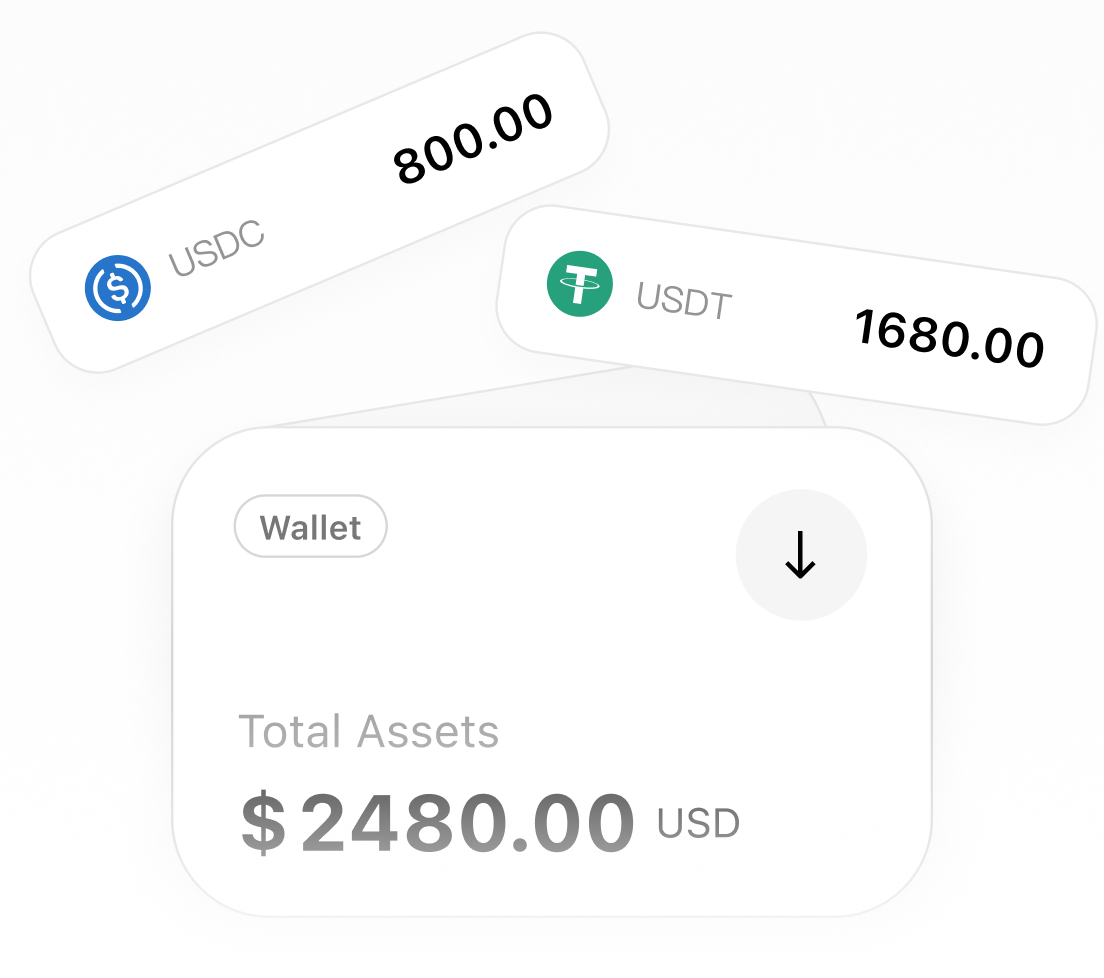The image size is (1104, 978).
Task: Select the USDC label text
Action: pos(216,248)
